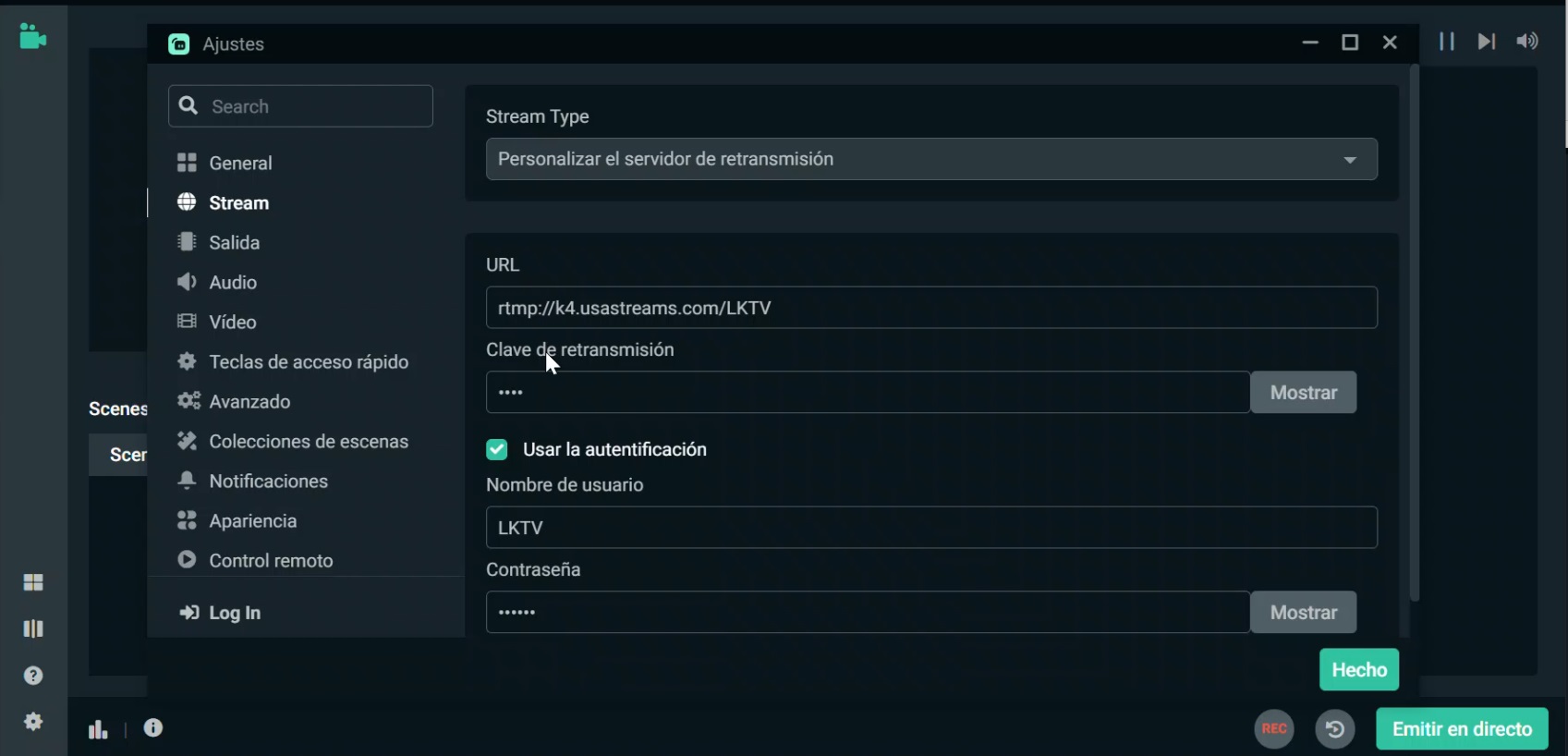
Task: Click the Contraseña password field
Action: click(868, 612)
